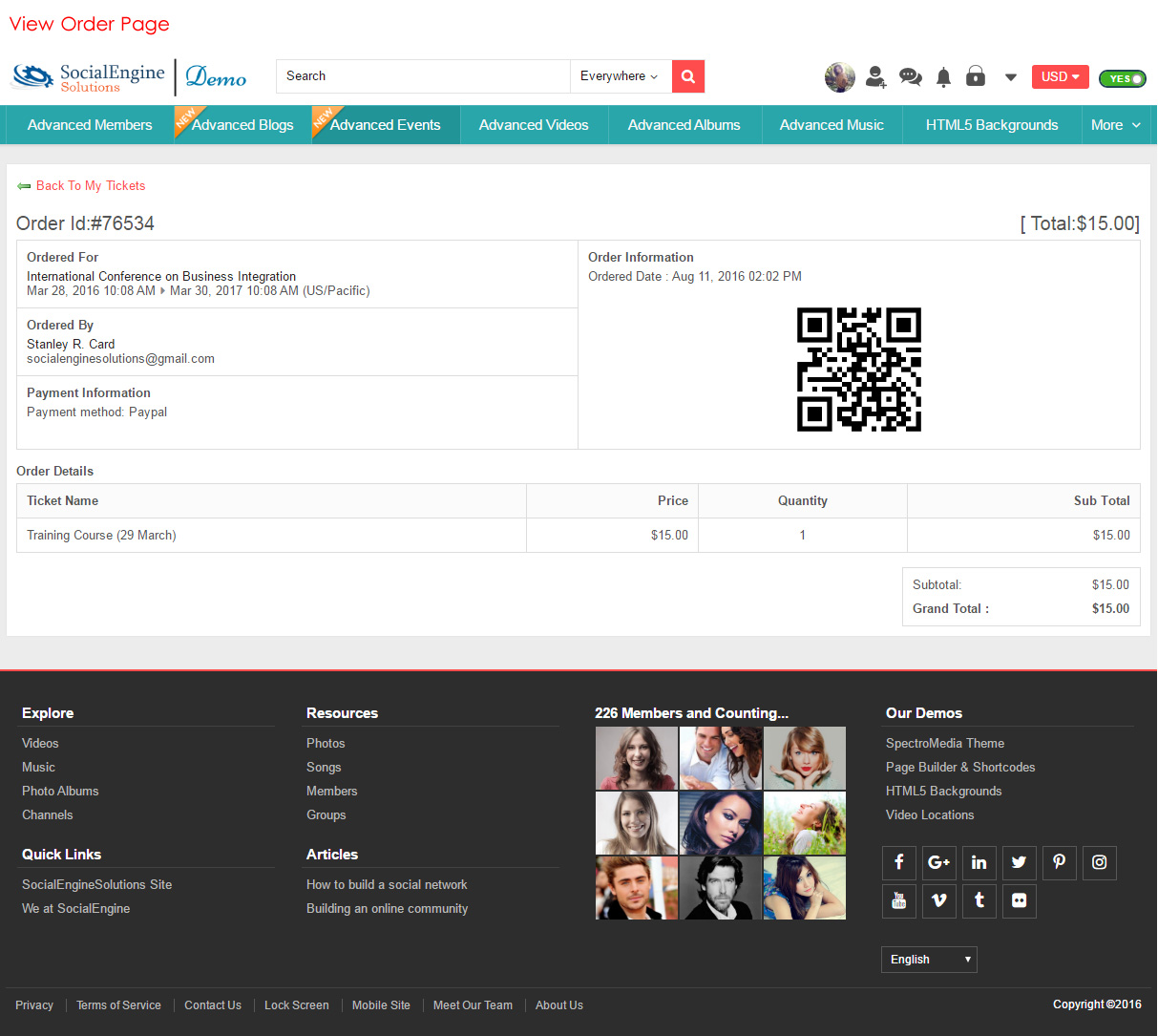Viewport: 1158px width, 1036px height.
Task: Click the red search magnifier button
Action: 687,76
